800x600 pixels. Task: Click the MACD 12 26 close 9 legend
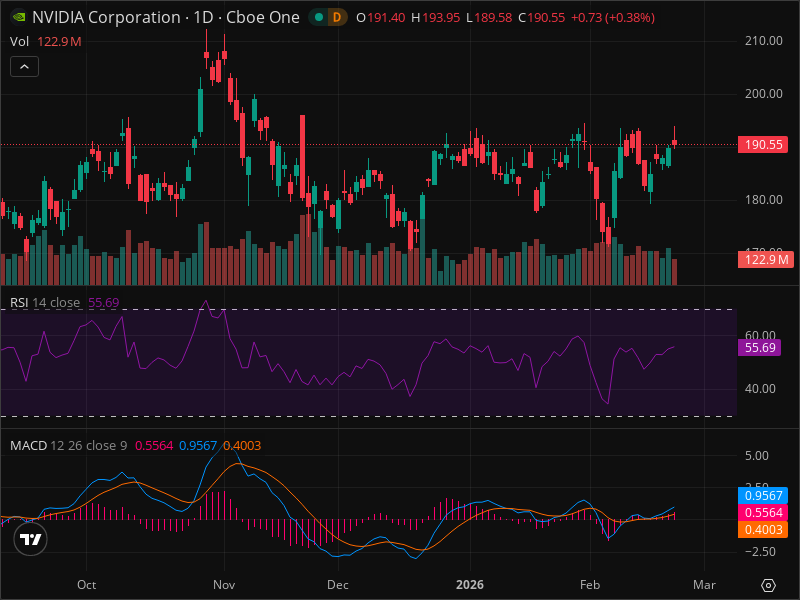(135, 445)
